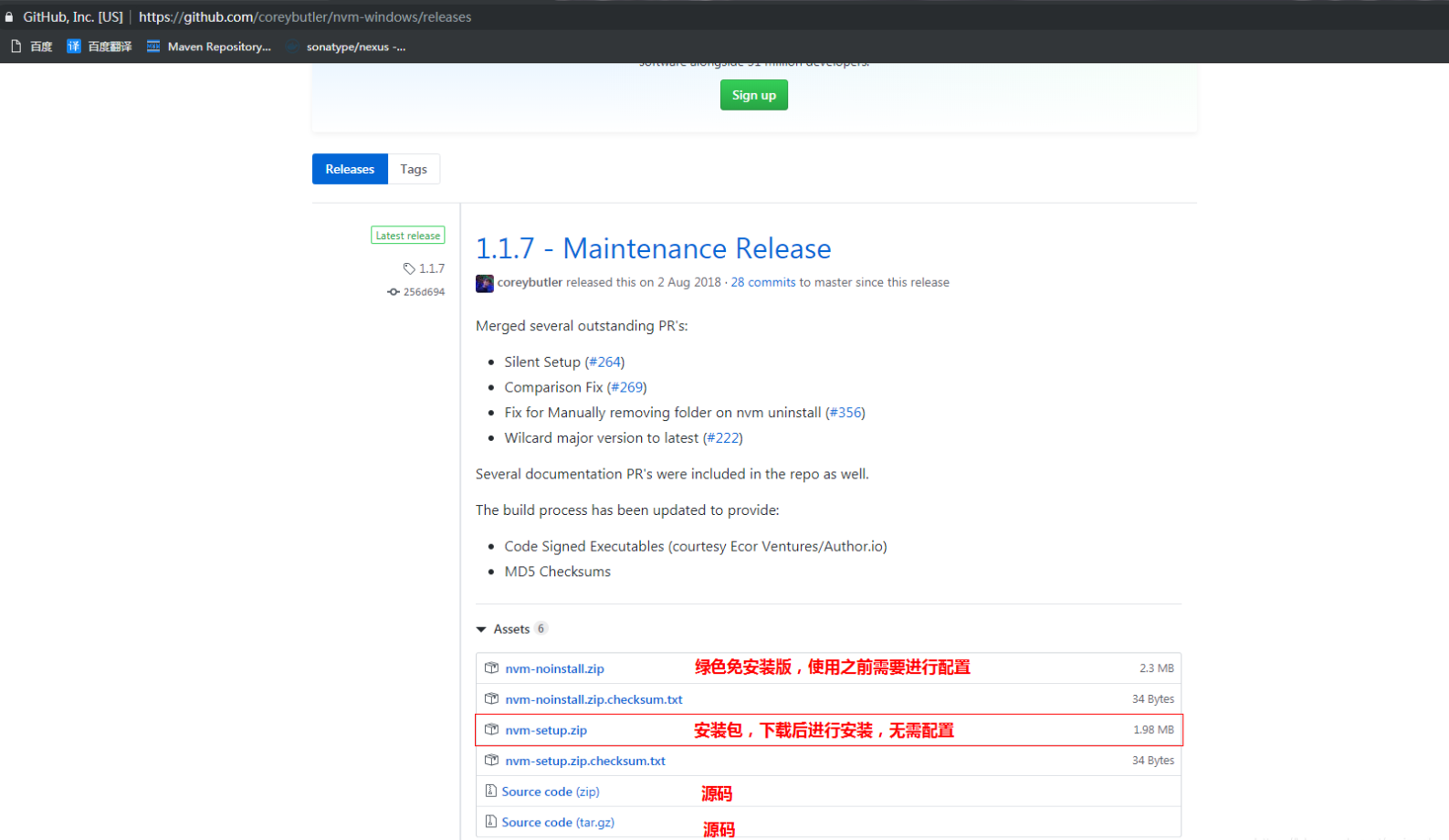
Task: Open the 1.1.7 tag link in sidebar
Action: (432, 268)
